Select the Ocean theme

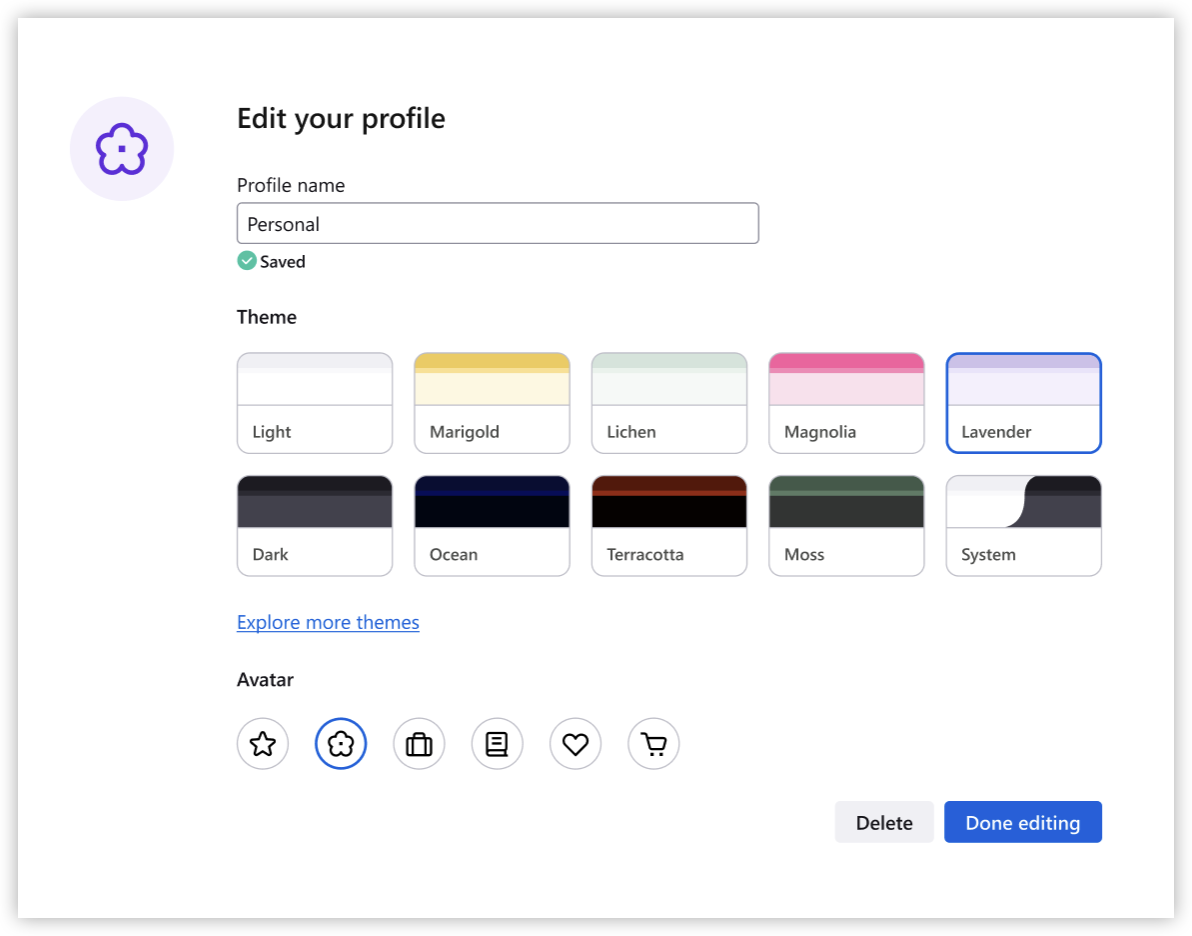491,525
